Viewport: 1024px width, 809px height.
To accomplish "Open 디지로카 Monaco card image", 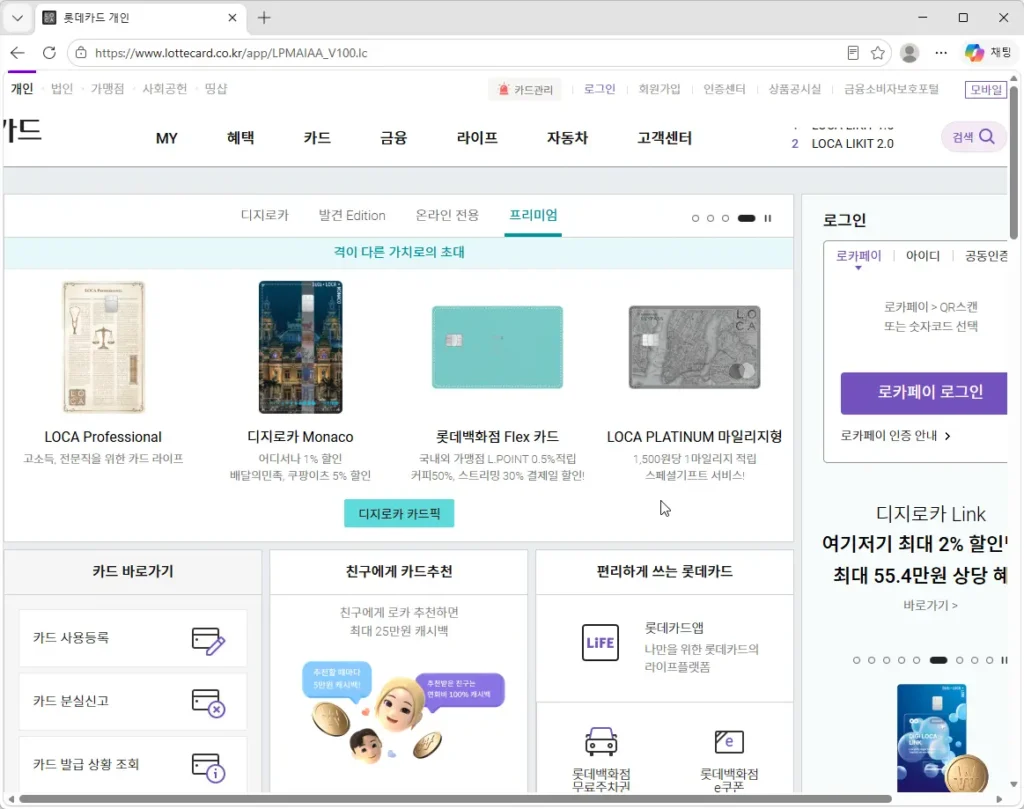I will [x=300, y=347].
